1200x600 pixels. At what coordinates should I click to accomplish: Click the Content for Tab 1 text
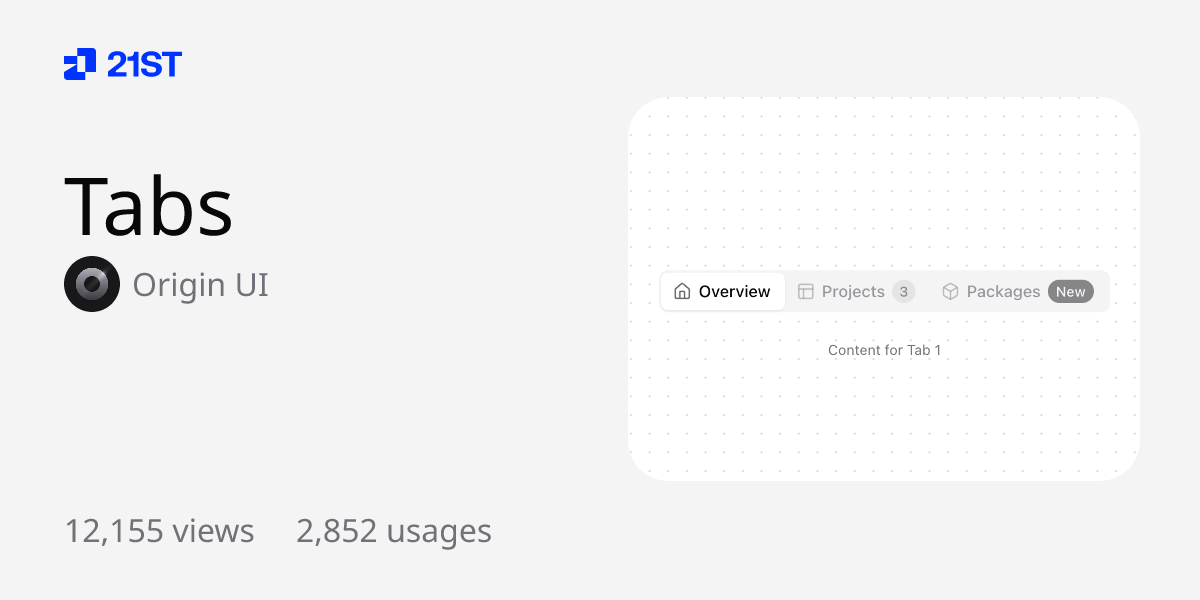tap(884, 350)
